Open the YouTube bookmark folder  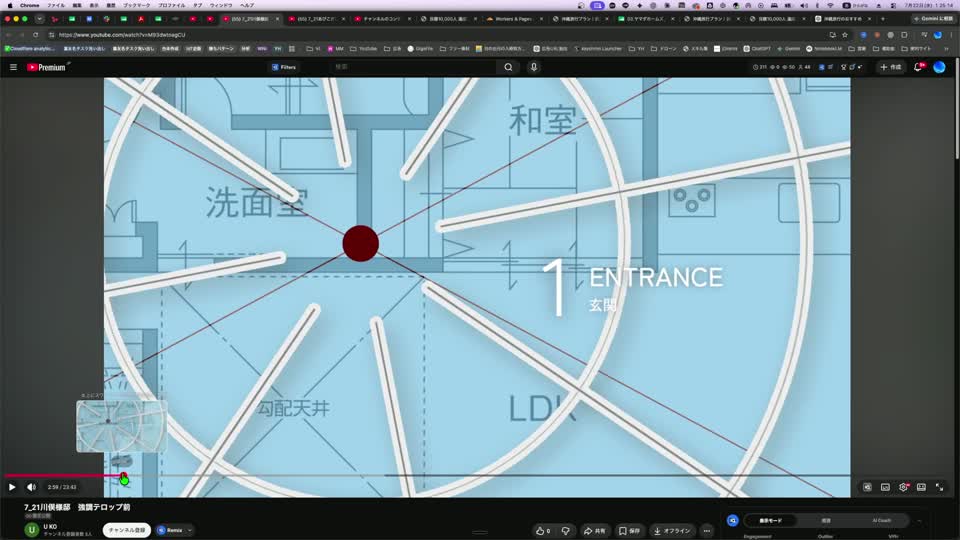point(364,48)
